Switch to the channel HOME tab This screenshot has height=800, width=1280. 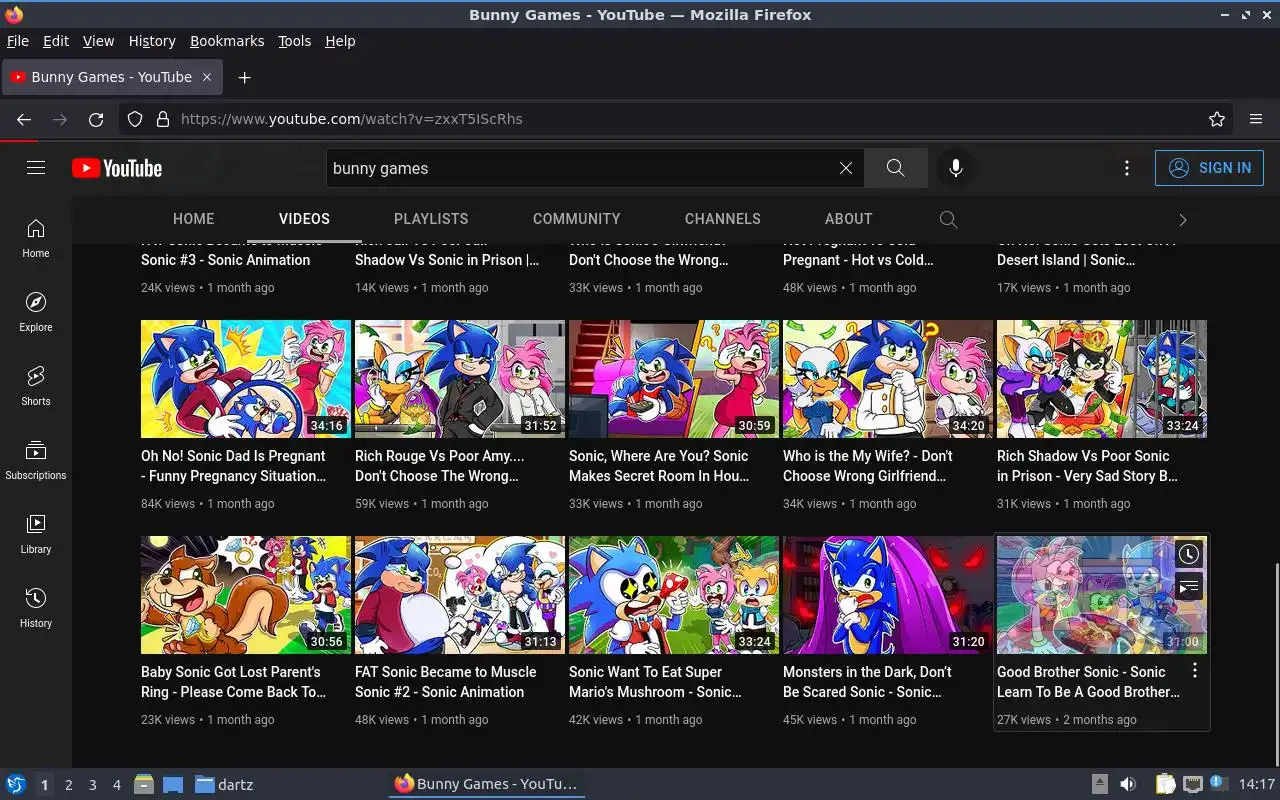(x=194, y=219)
